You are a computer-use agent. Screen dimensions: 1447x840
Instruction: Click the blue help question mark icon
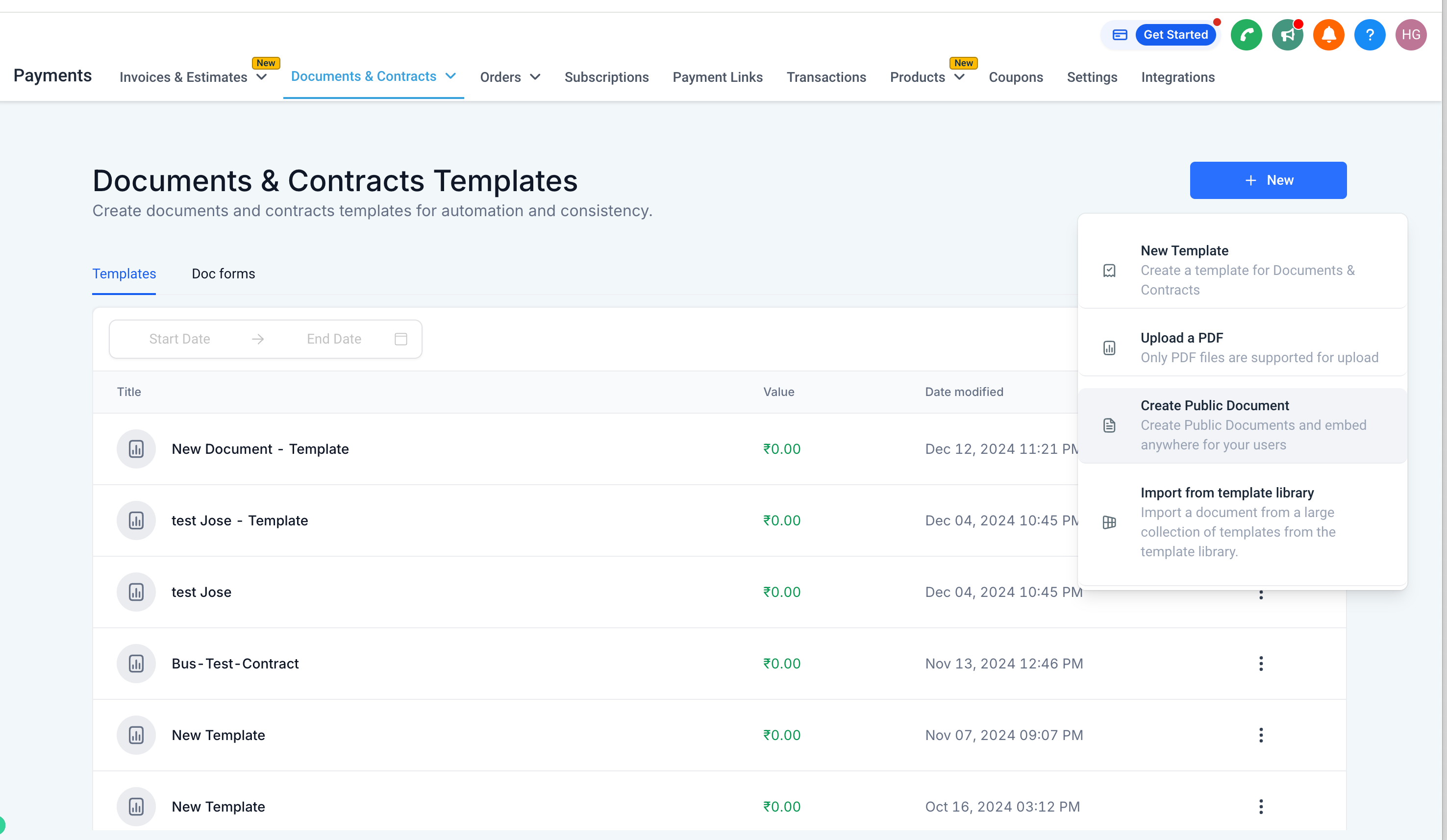1370,34
